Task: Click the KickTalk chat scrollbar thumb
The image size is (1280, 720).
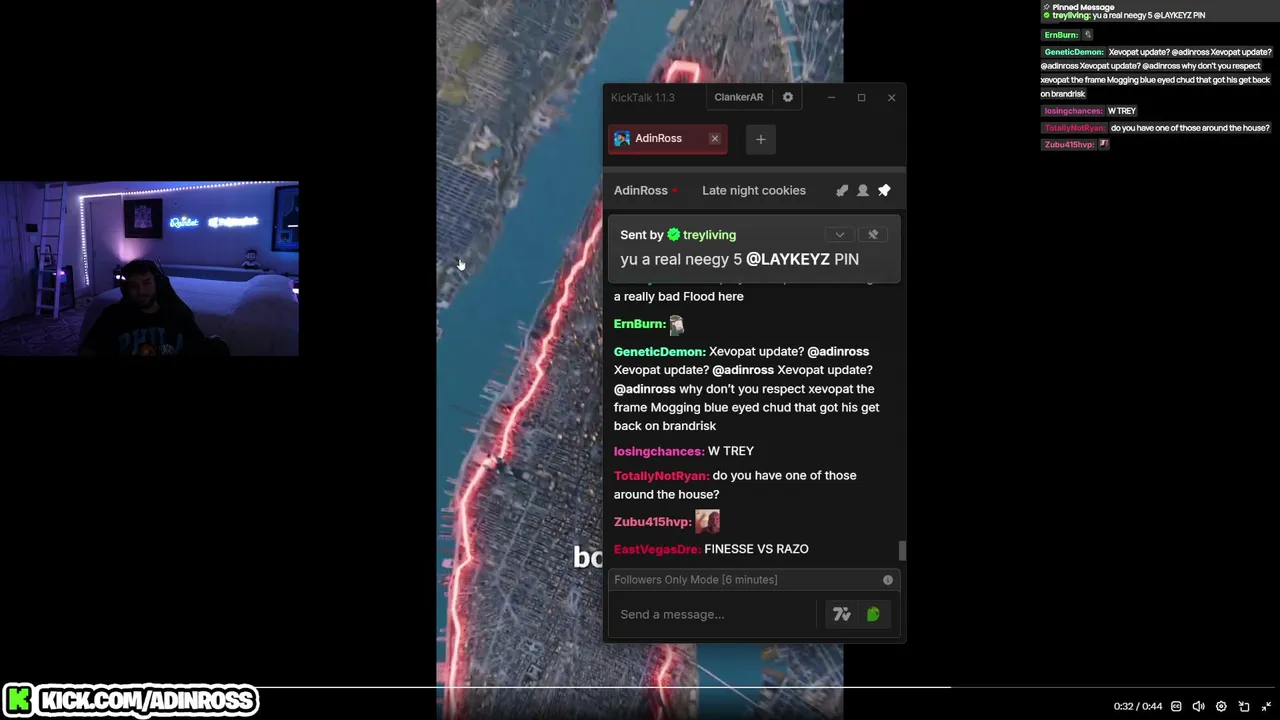Action: click(x=902, y=551)
